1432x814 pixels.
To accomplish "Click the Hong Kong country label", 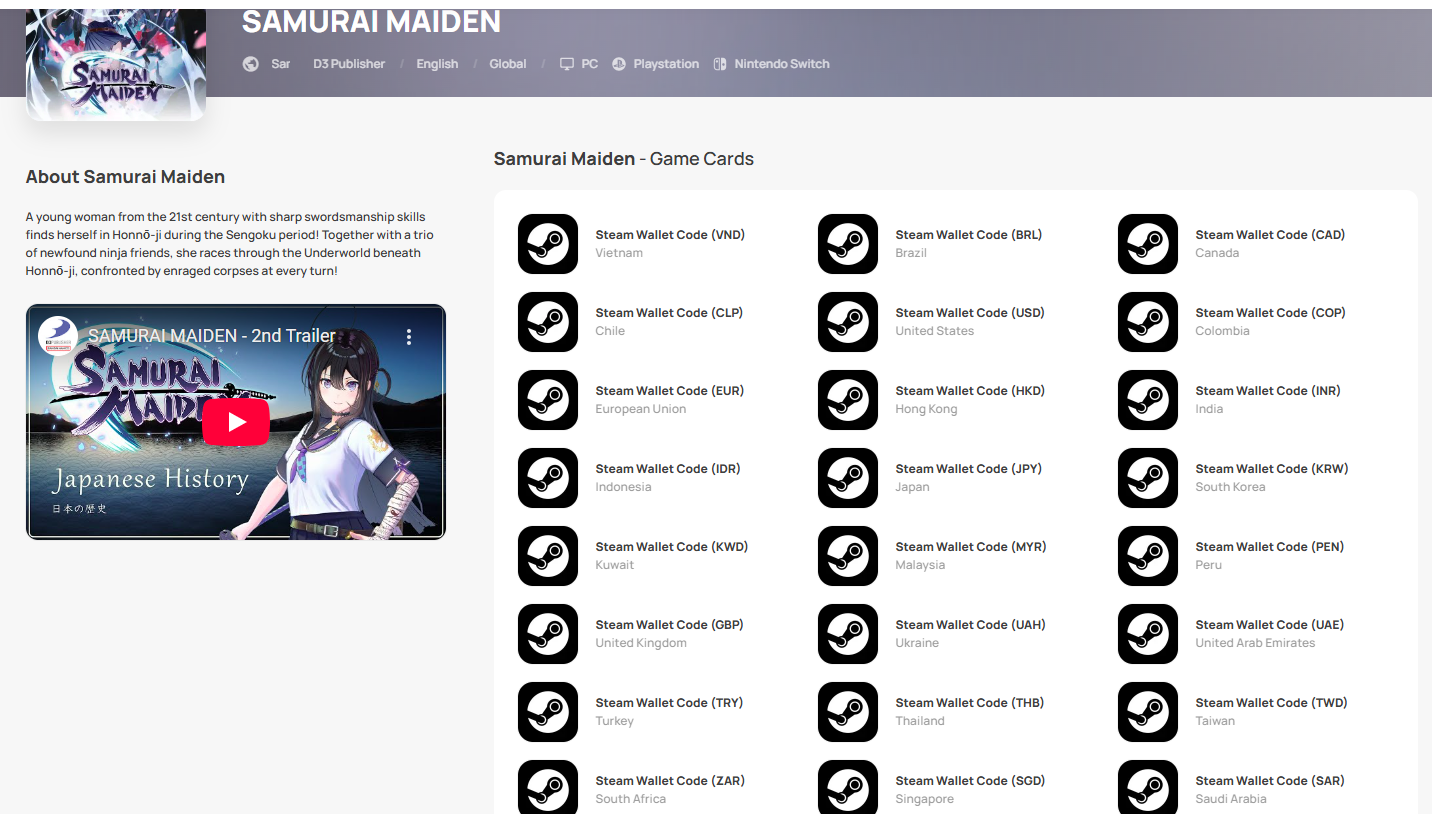I will pos(926,409).
